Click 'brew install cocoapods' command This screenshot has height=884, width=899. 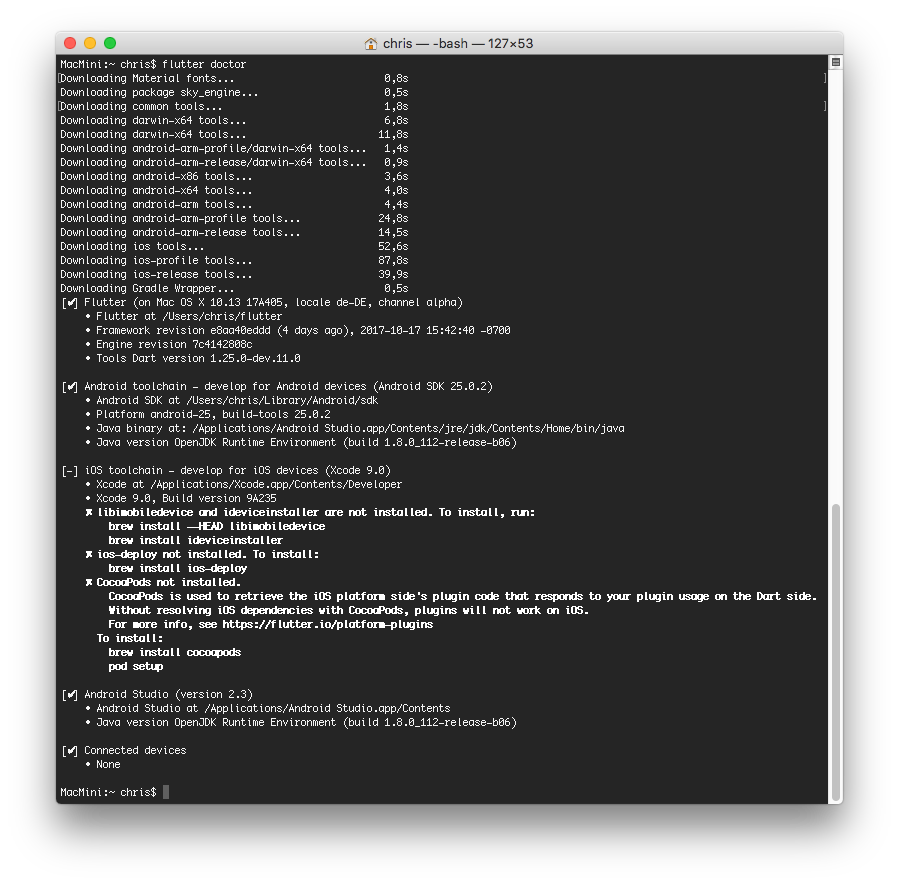point(175,652)
